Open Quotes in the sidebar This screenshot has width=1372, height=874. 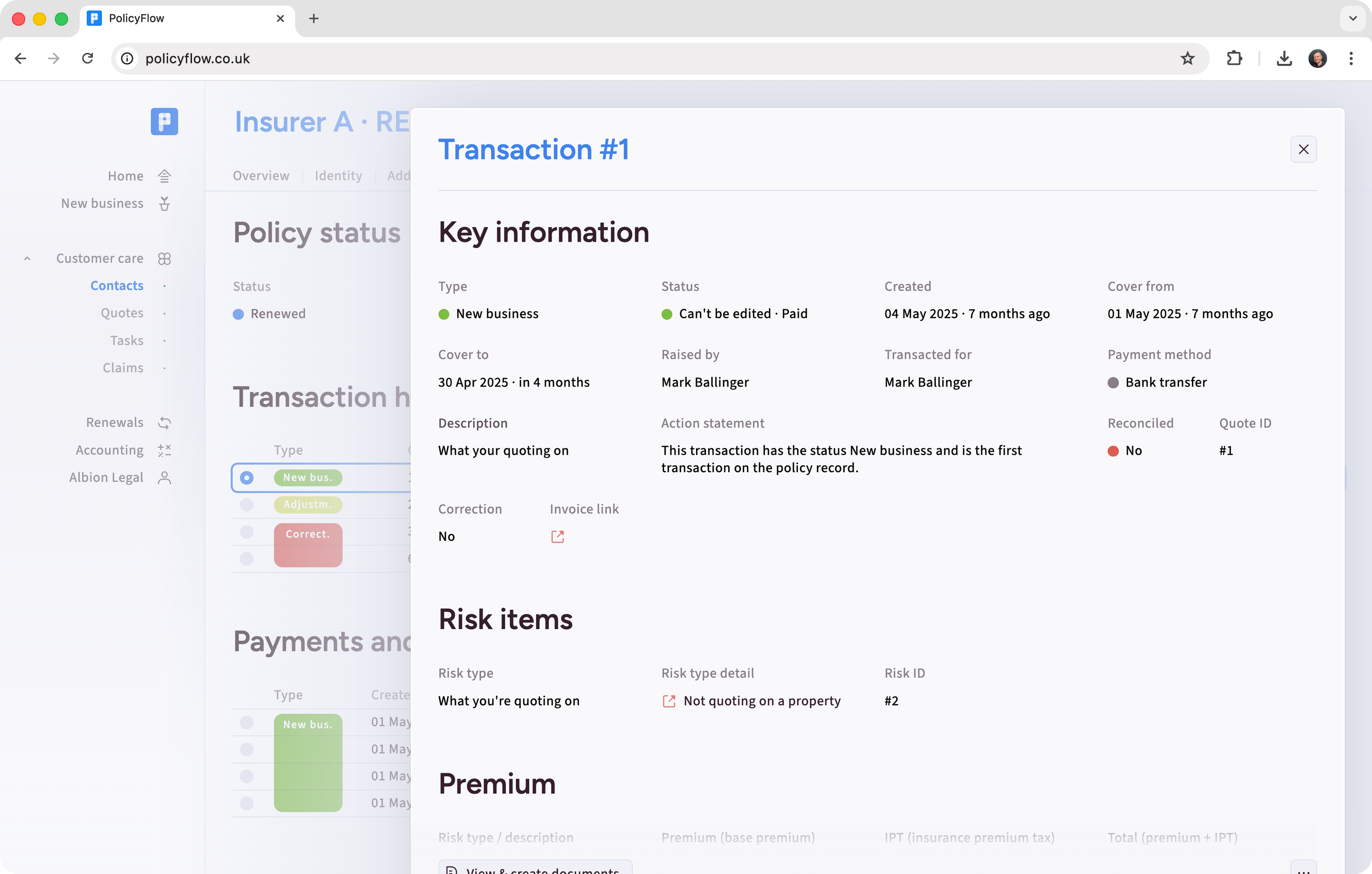[122, 313]
